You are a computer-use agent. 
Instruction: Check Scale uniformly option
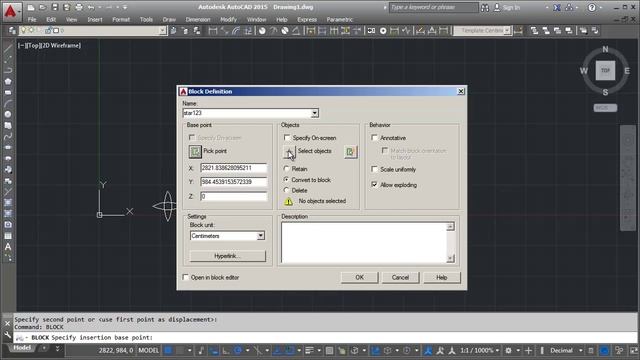374,169
